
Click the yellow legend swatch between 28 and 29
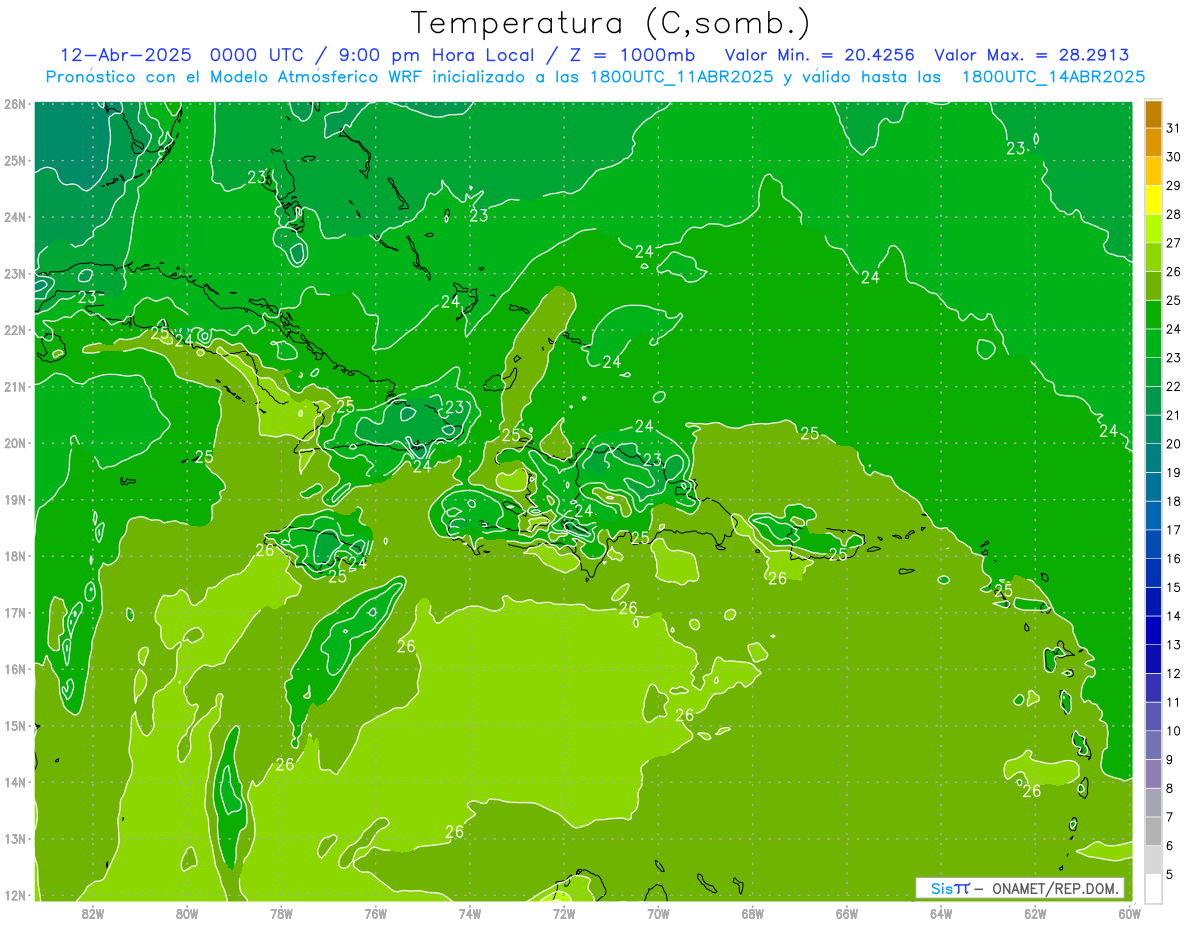(x=1153, y=200)
